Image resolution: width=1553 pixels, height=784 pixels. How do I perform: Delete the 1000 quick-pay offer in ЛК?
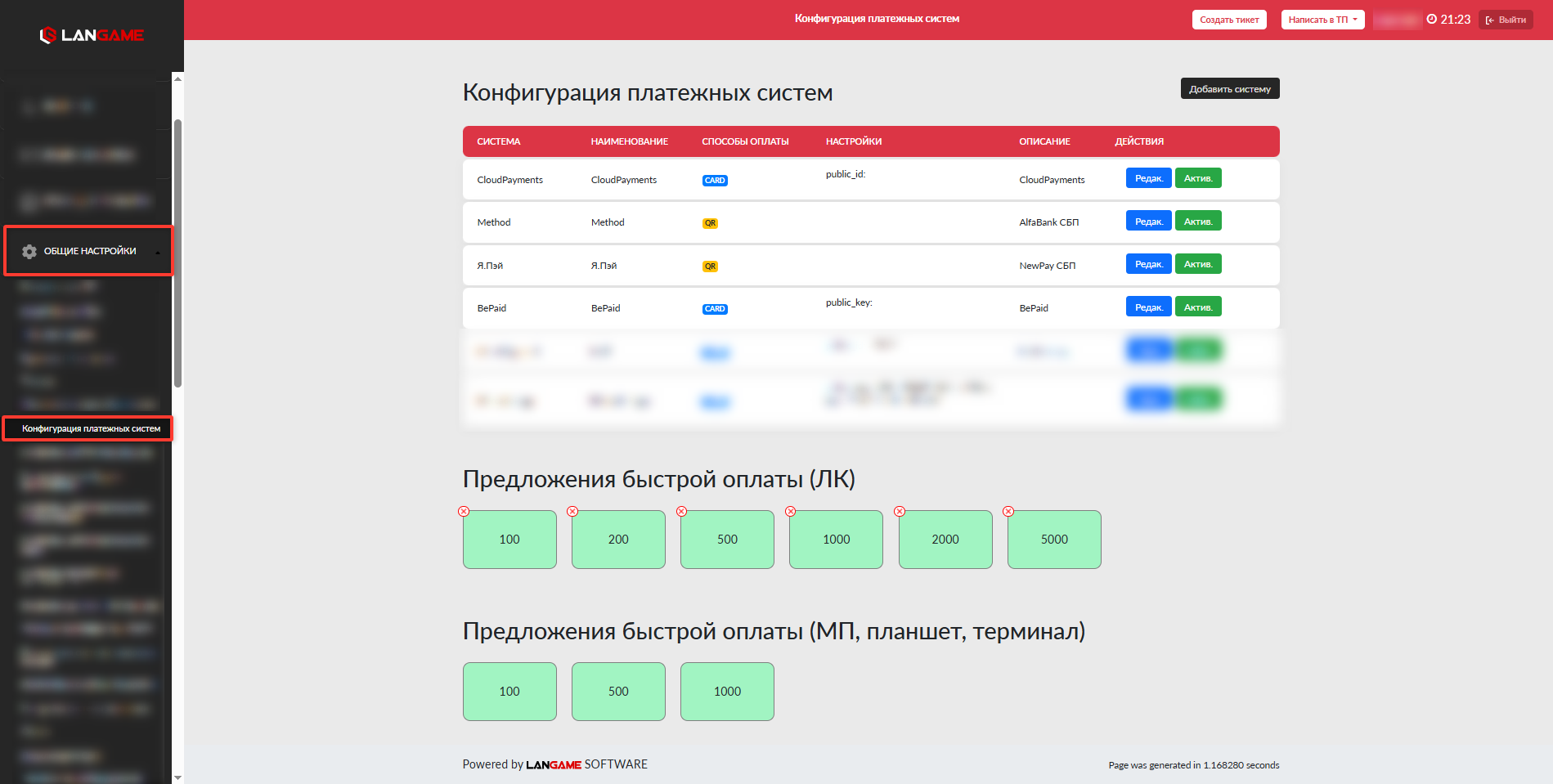coord(790,511)
